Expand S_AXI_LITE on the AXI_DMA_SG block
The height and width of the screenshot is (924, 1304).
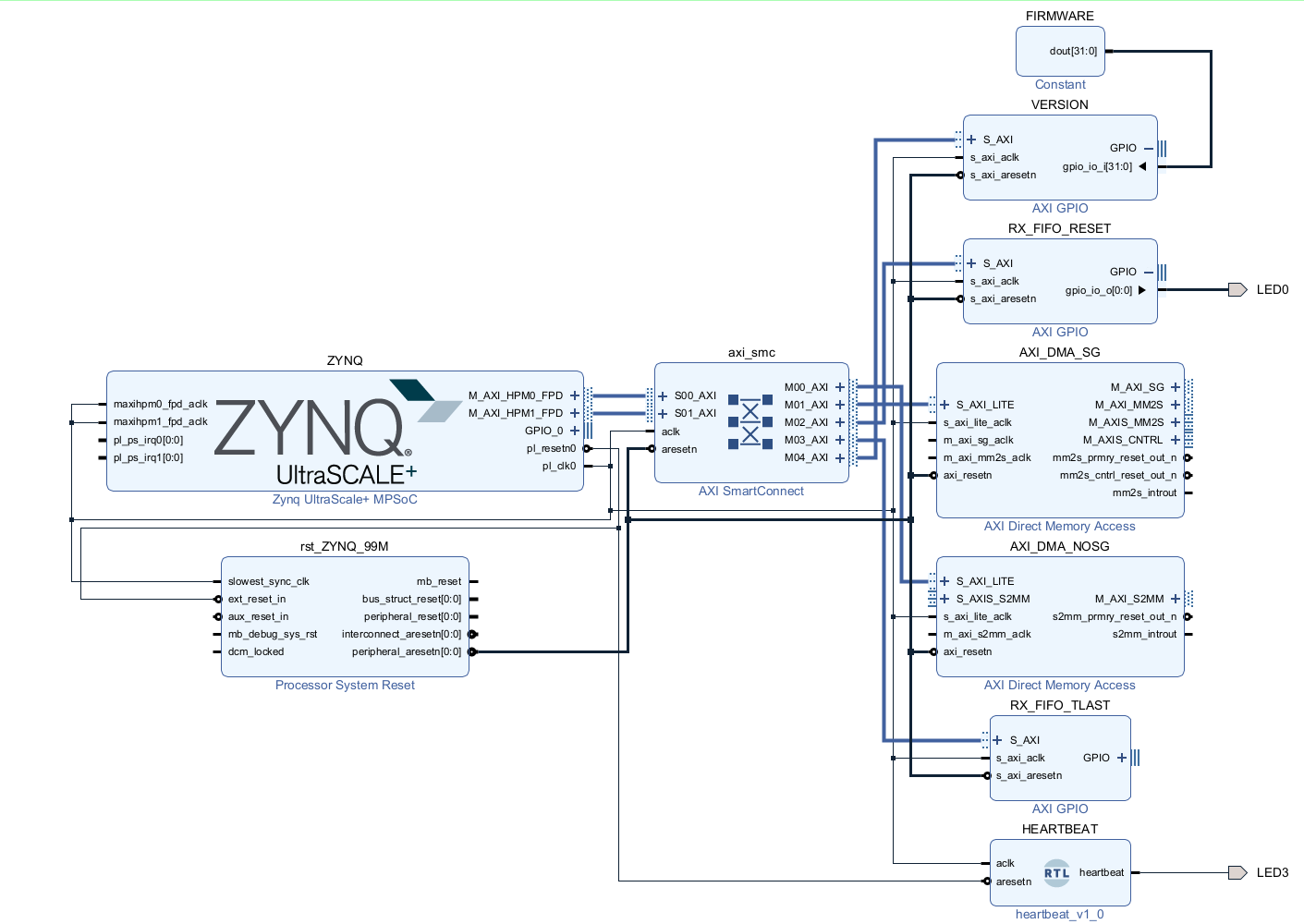point(944,405)
